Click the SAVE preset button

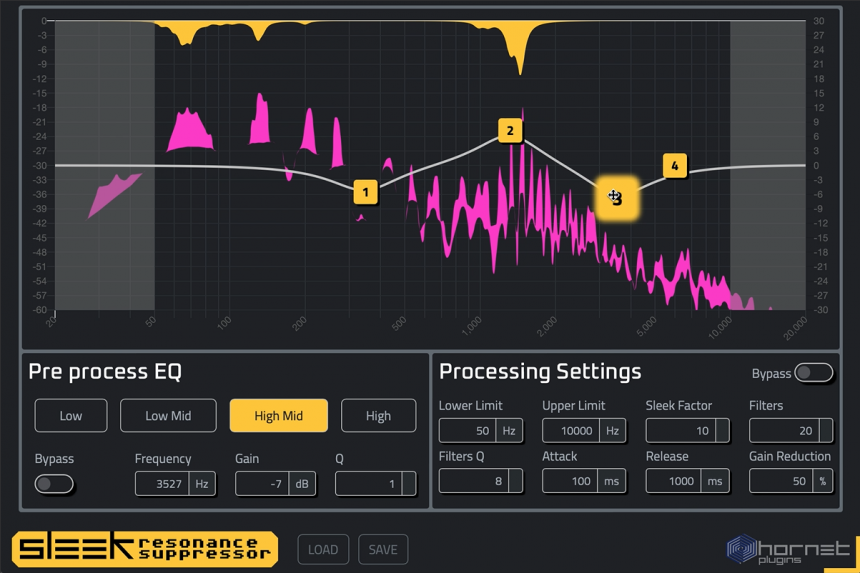383,549
